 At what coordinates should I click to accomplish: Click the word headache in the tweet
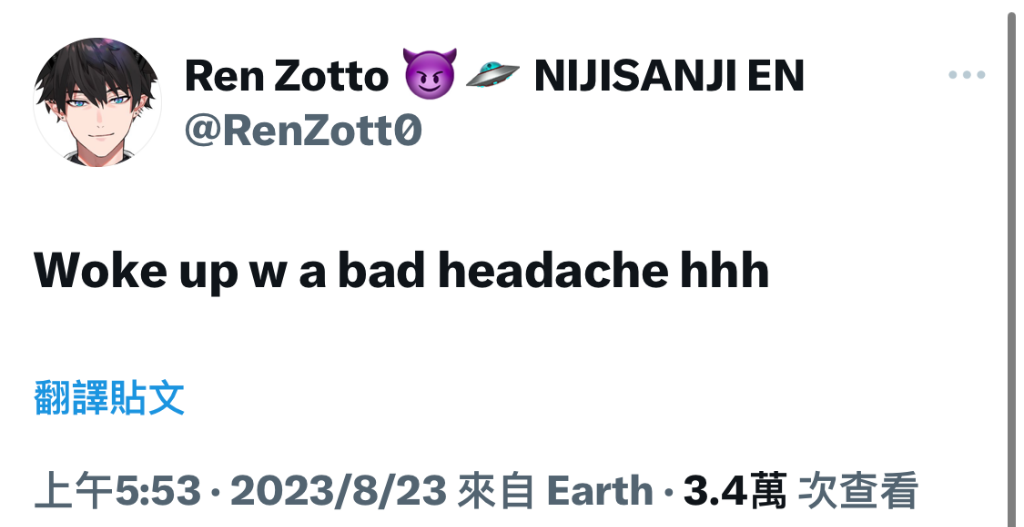pos(558,270)
